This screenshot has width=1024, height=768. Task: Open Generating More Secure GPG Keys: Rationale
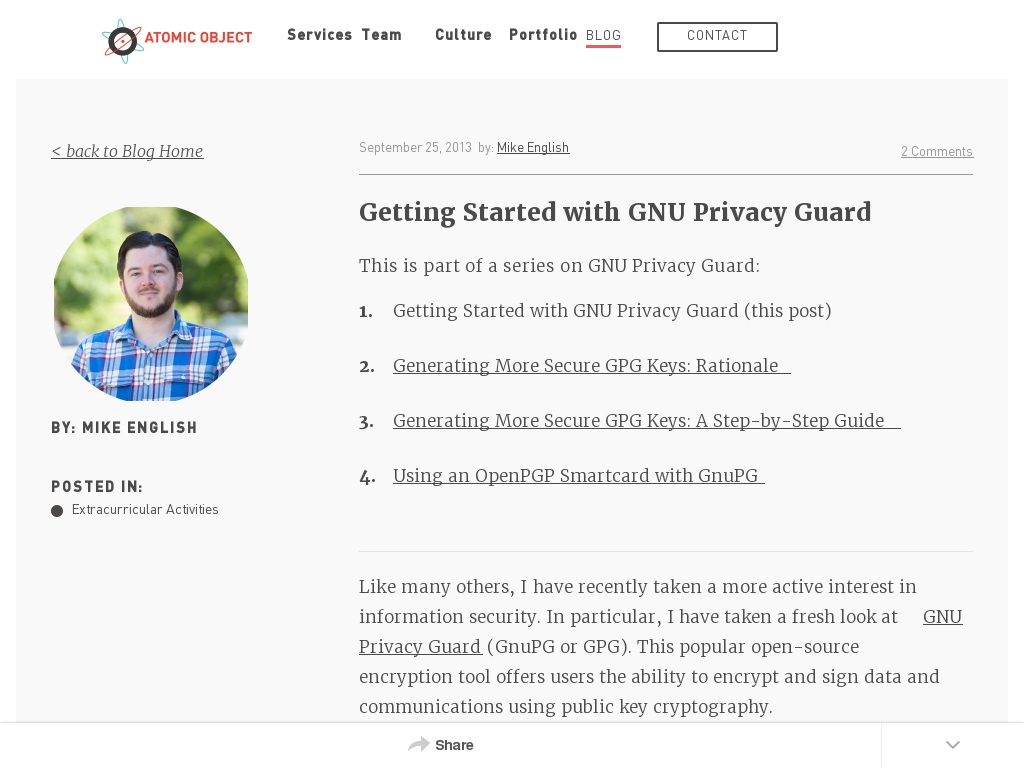coord(592,366)
